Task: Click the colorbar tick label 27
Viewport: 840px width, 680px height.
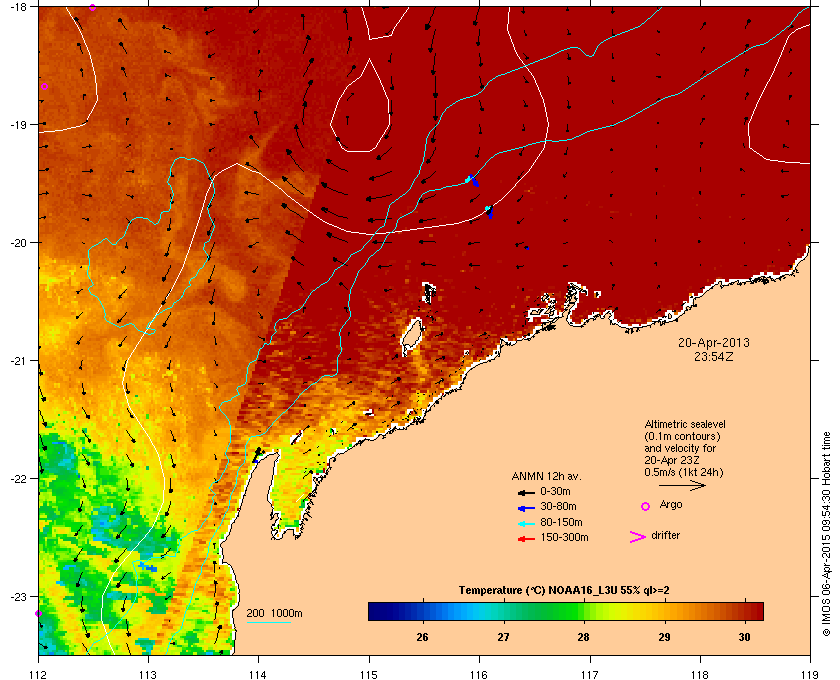Action: click(x=503, y=637)
